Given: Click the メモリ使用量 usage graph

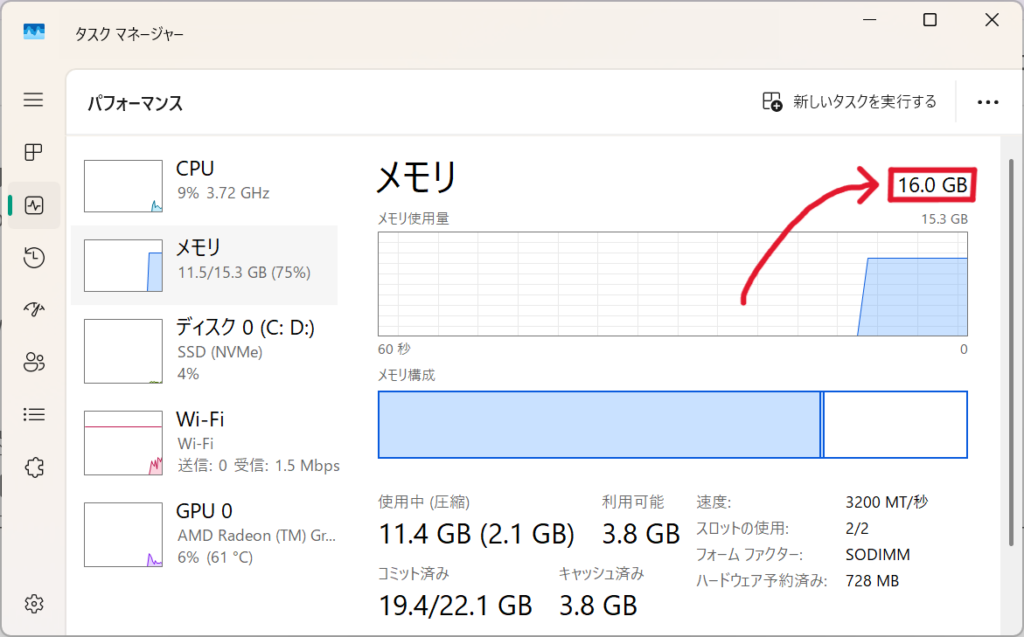Looking at the screenshot, I should pos(672,284).
